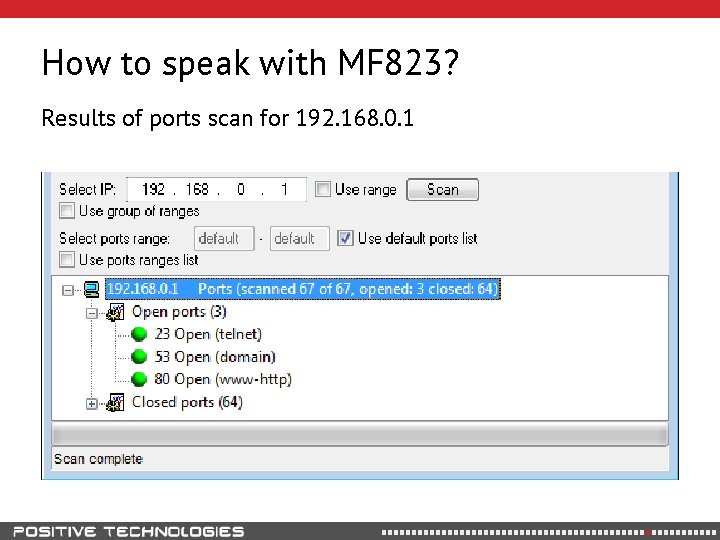Tick the Use group of ranges checkbox

pos(67,211)
